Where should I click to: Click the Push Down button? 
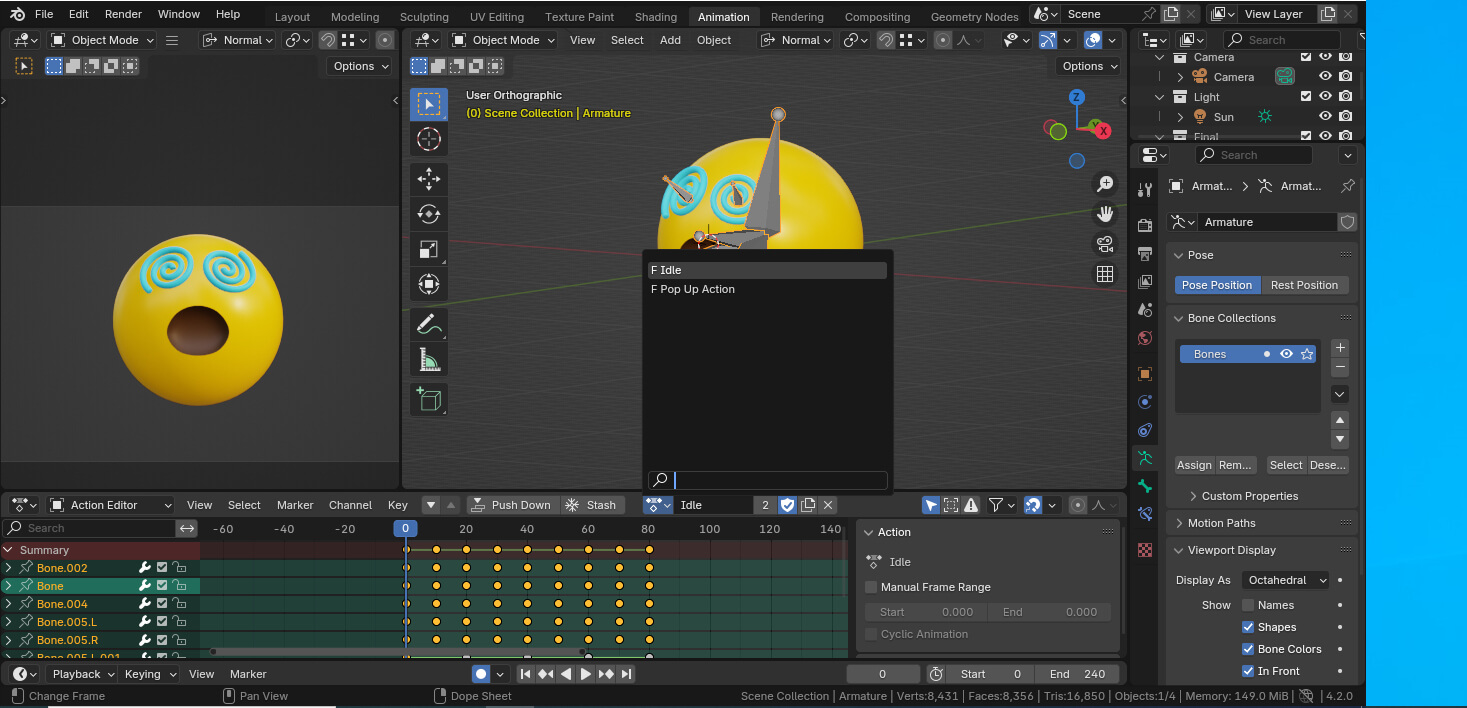(511, 505)
